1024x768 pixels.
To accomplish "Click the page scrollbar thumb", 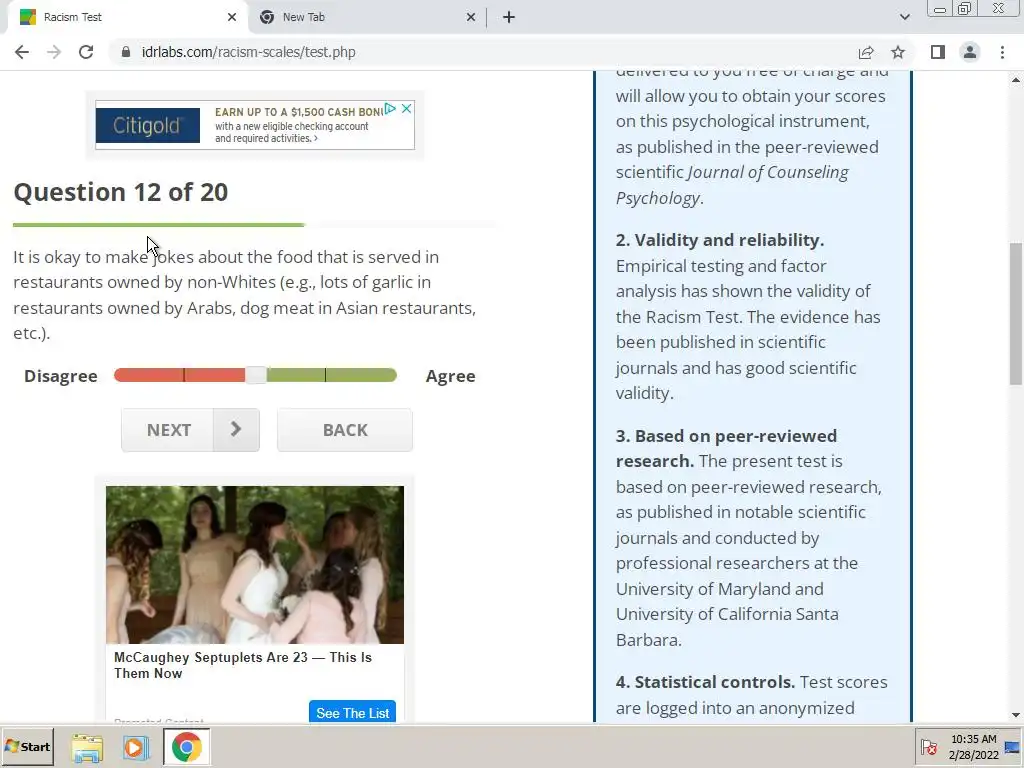I will (1016, 313).
